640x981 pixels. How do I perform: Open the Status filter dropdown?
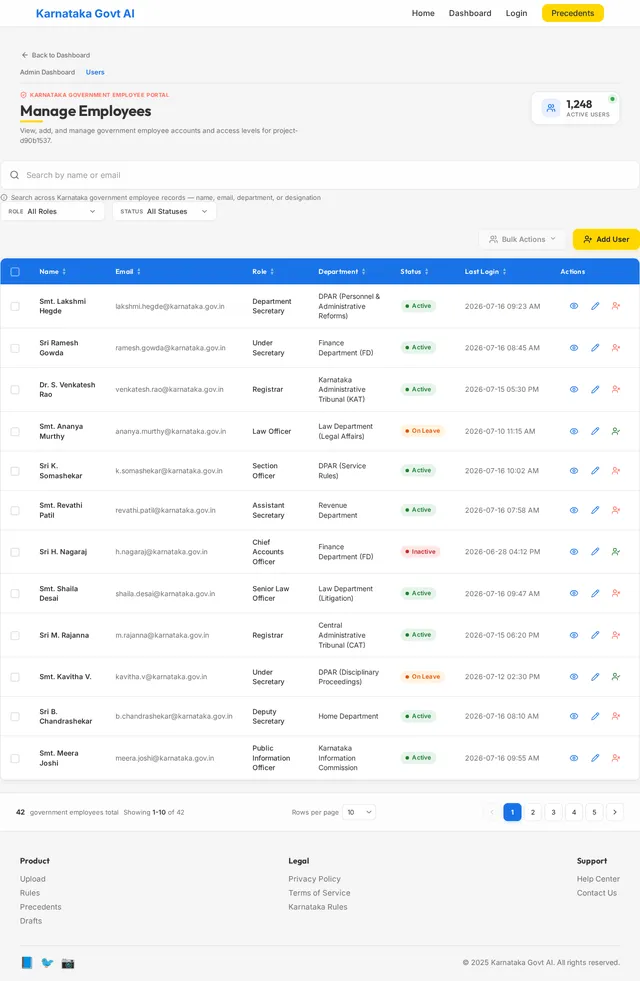click(x=165, y=211)
